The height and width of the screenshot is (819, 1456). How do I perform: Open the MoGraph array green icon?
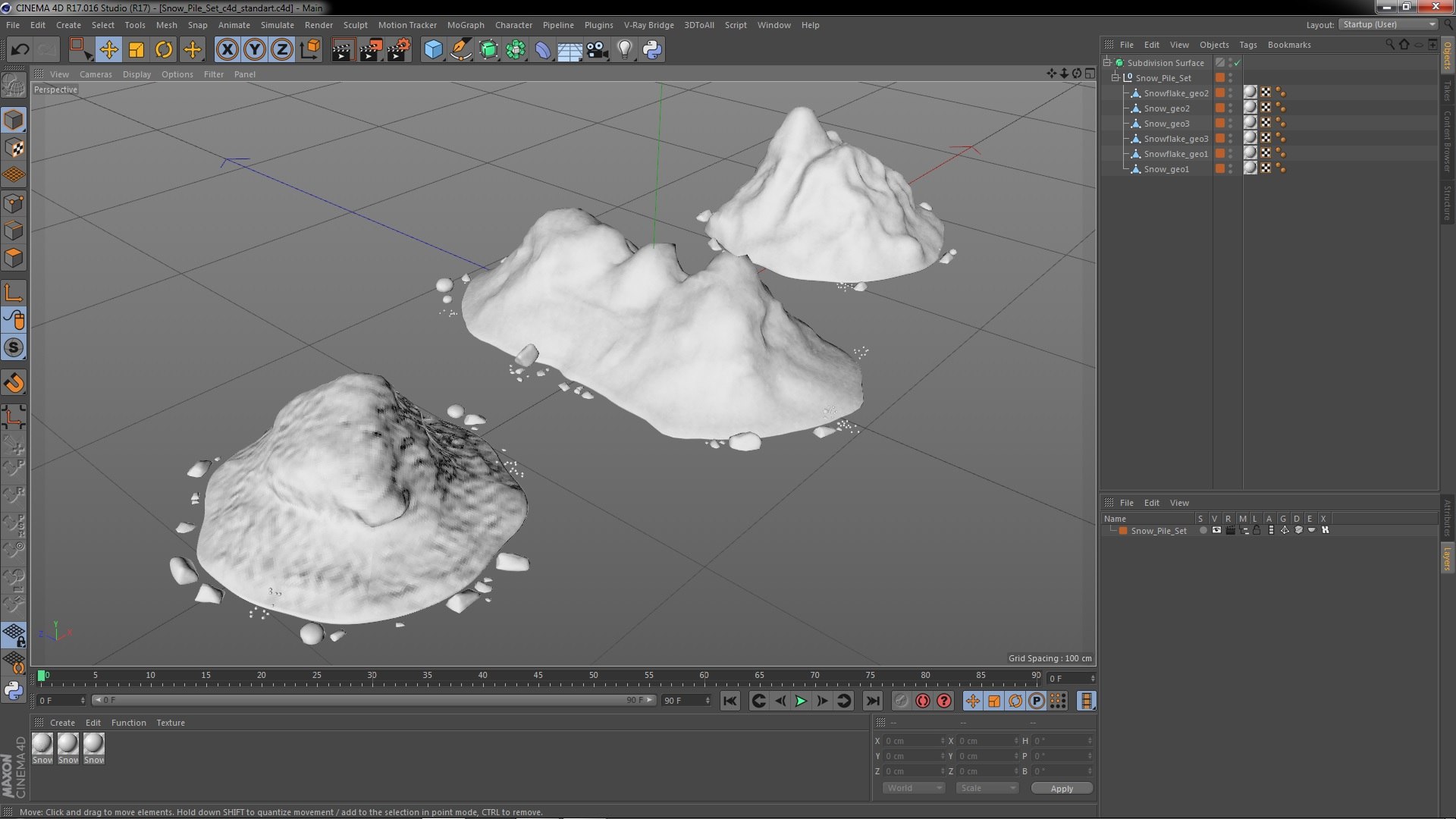pos(516,50)
